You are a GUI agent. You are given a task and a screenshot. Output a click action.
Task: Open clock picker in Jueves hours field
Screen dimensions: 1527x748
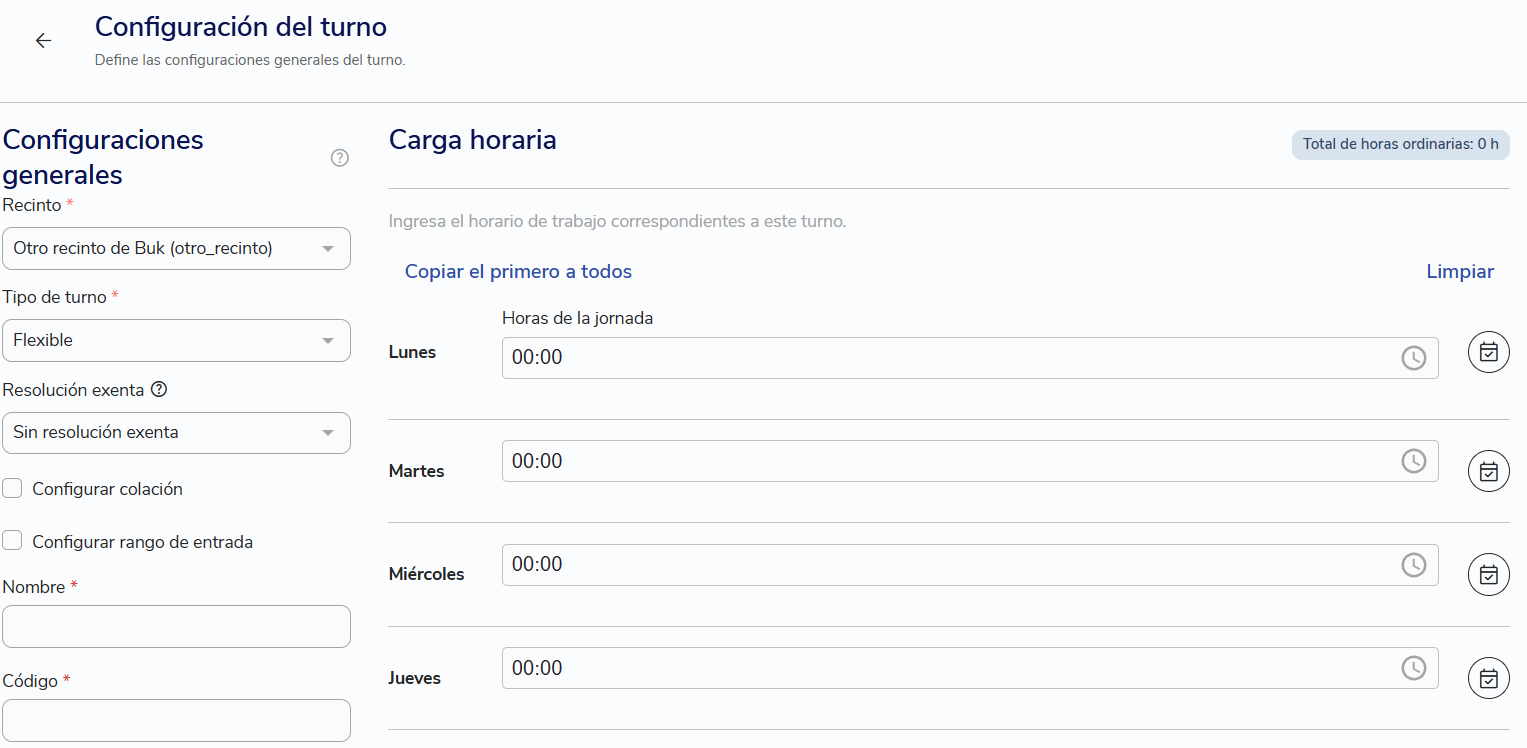(x=1413, y=668)
